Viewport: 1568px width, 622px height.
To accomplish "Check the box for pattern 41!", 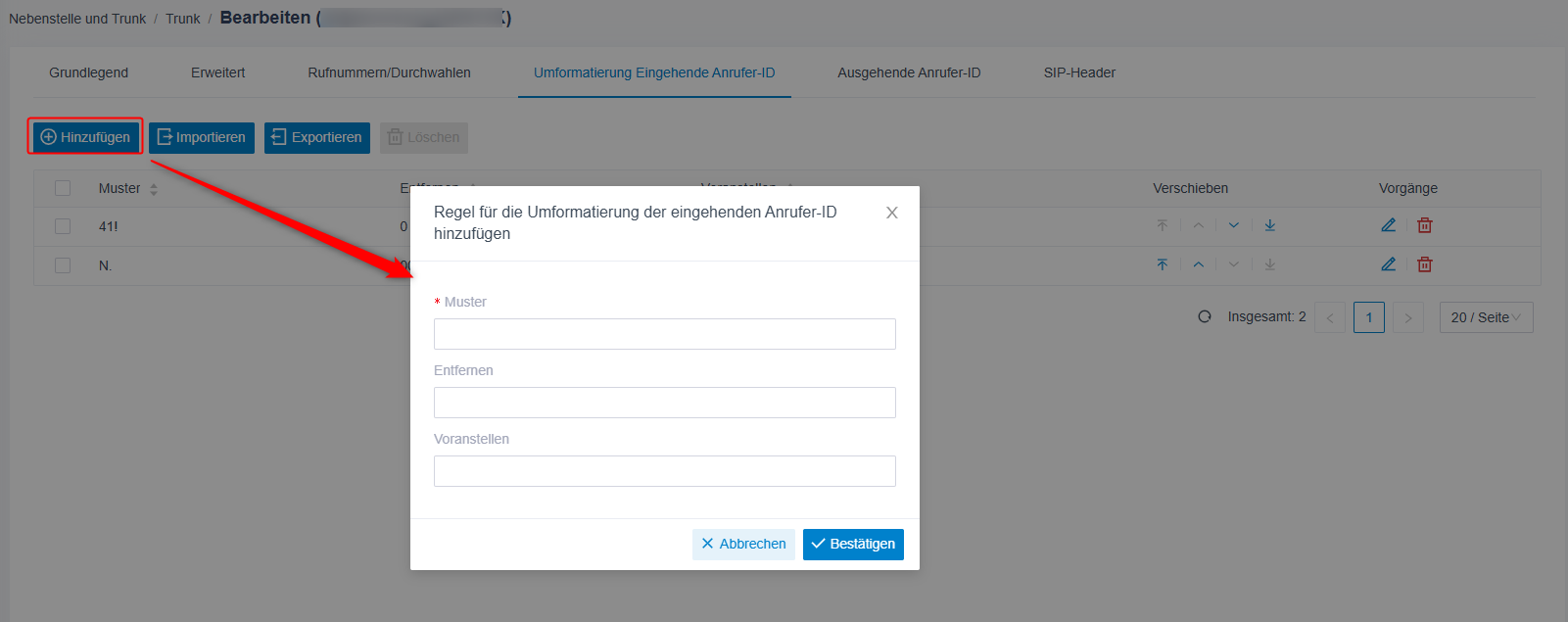I will click(x=63, y=226).
